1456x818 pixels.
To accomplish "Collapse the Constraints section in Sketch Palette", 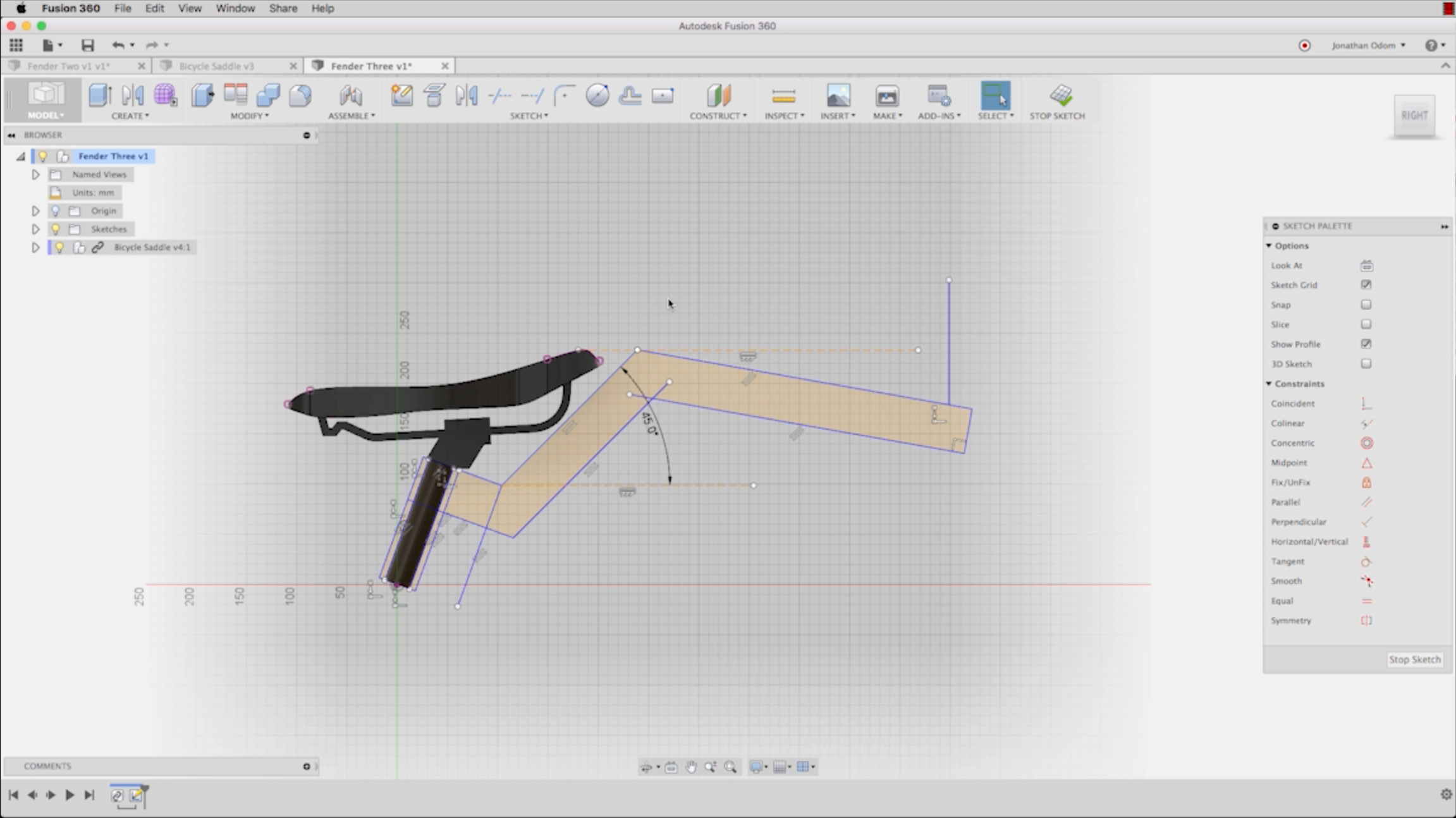I will pyautogui.click(x=1269, y=384).
